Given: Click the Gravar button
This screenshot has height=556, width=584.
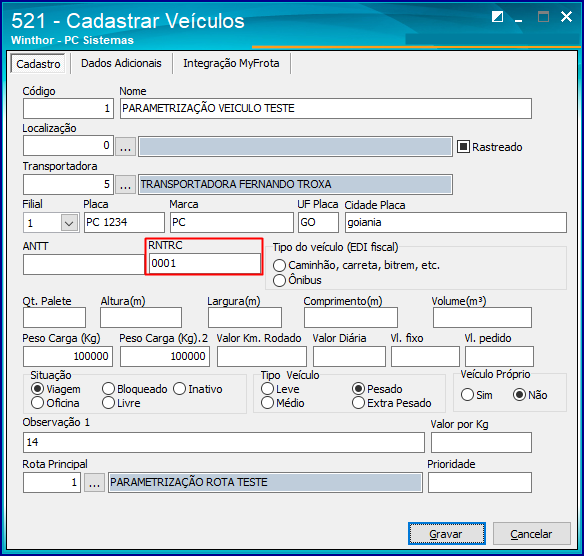Looking at the screenshot, I should 447,534.
